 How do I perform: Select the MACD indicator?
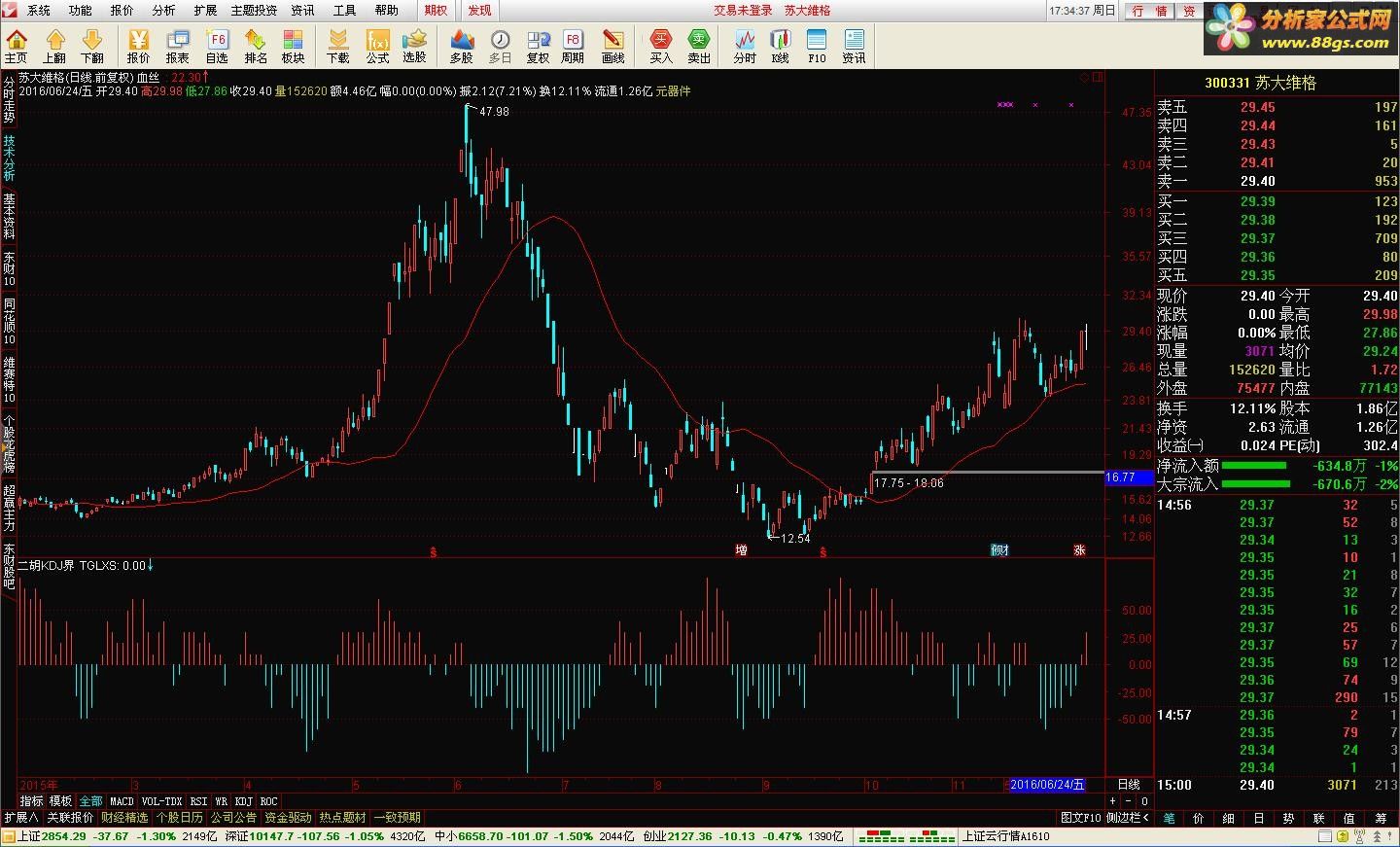point(122,801)
